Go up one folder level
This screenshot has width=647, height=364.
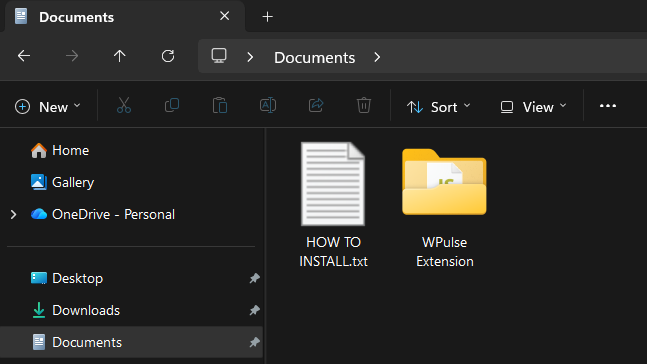click(x=120, y=56)
